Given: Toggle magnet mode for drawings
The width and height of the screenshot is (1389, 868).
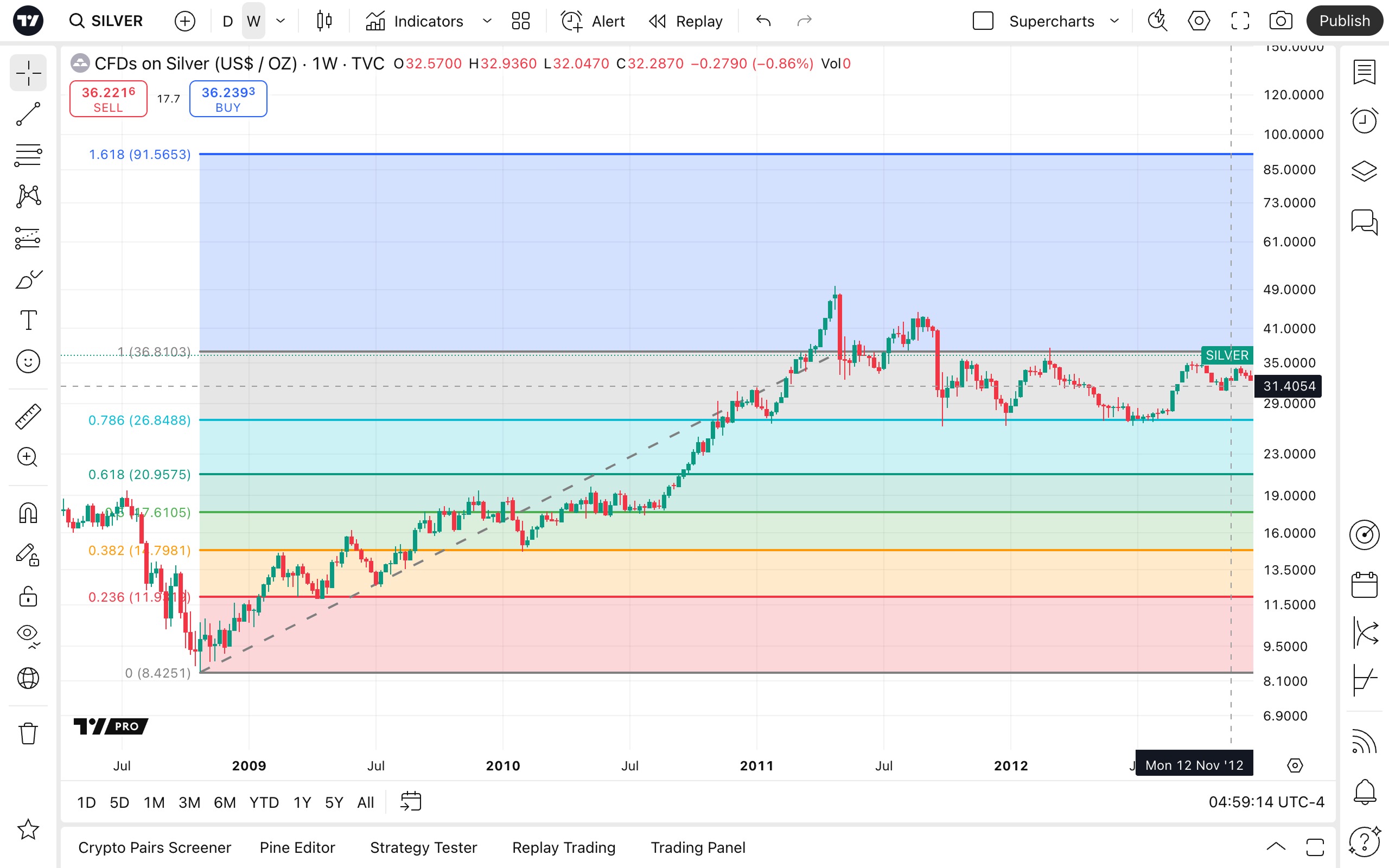Looking at the screenshot, I should 28,513.
